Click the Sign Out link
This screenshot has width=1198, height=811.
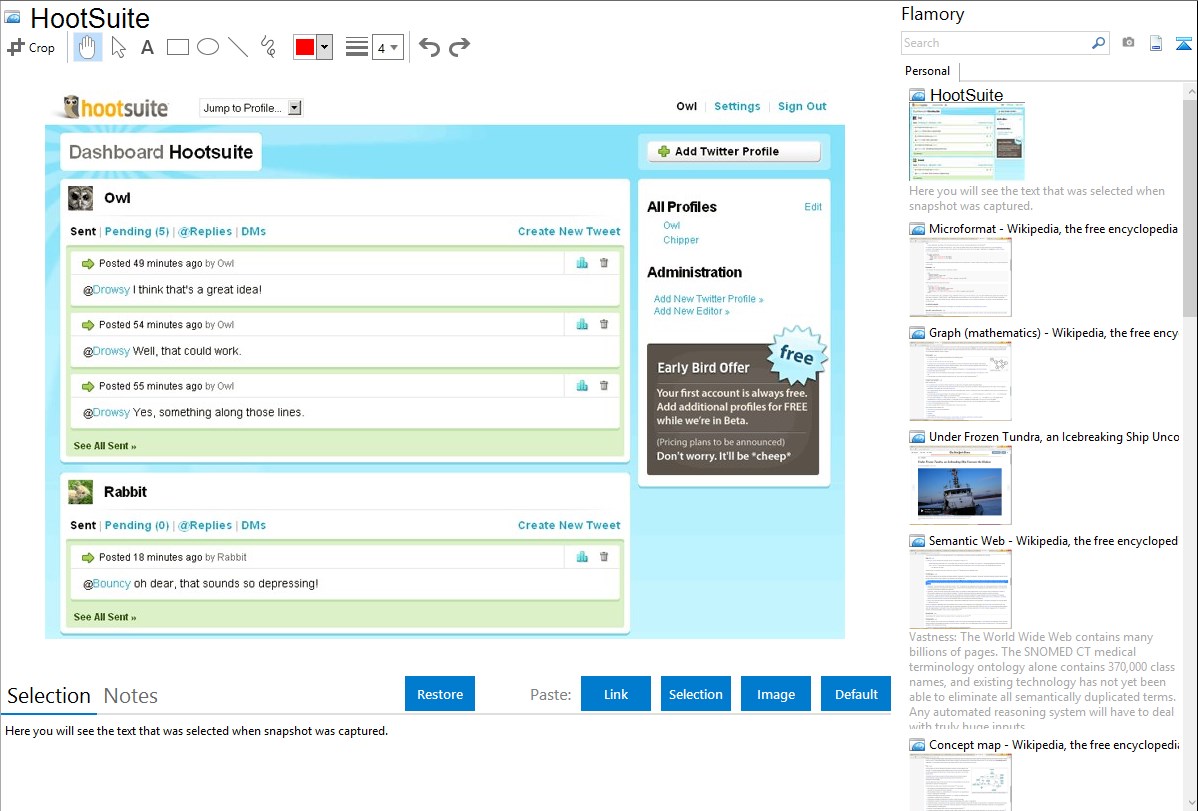(802, 106)
